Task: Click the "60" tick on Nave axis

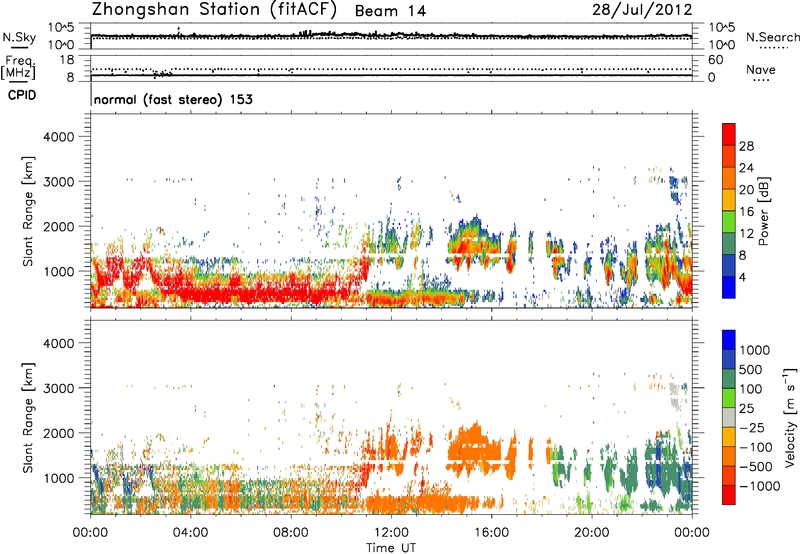Action: (x=715, y=60)
